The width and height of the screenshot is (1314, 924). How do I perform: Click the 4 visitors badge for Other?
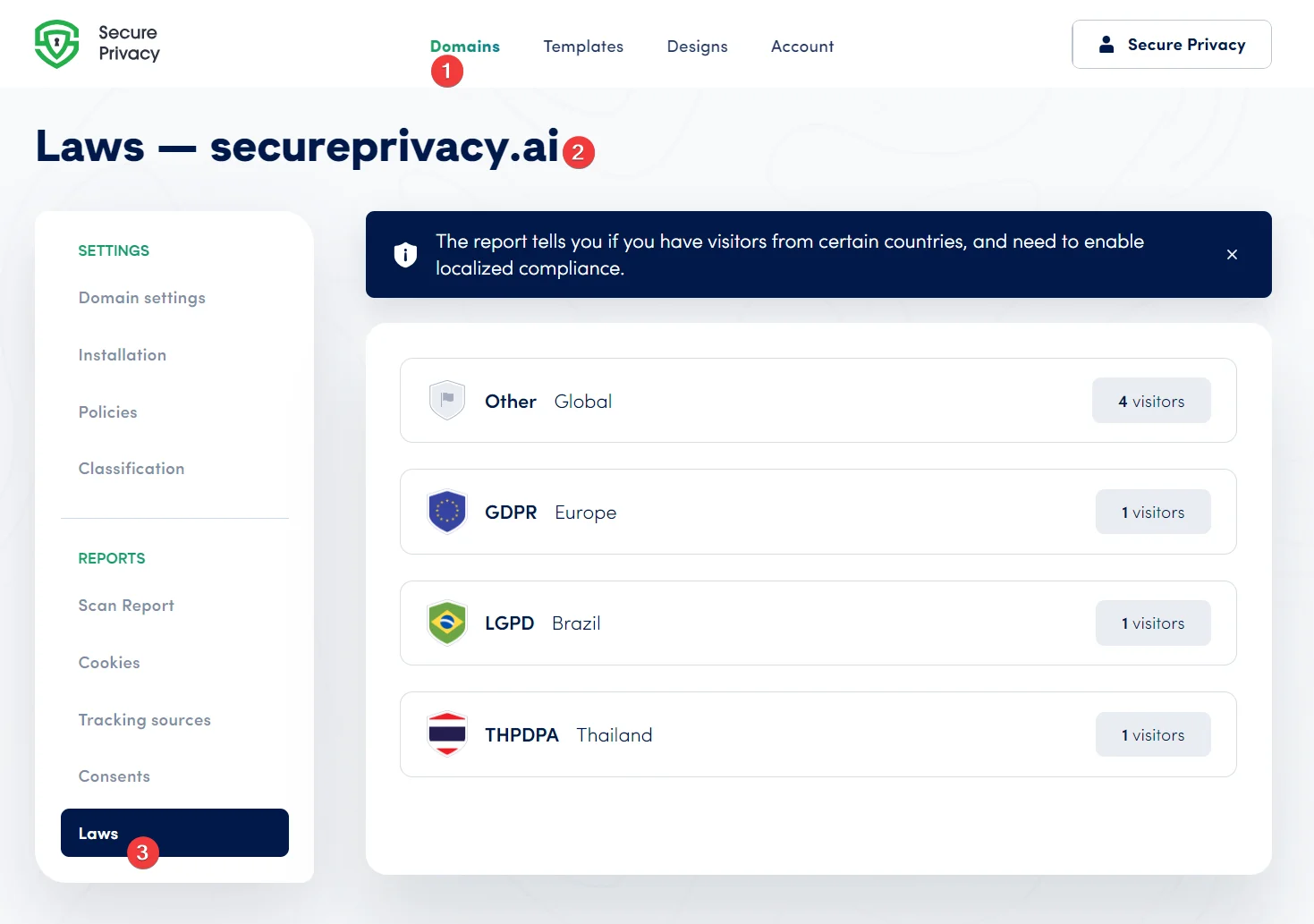[x=1151, y=400]
